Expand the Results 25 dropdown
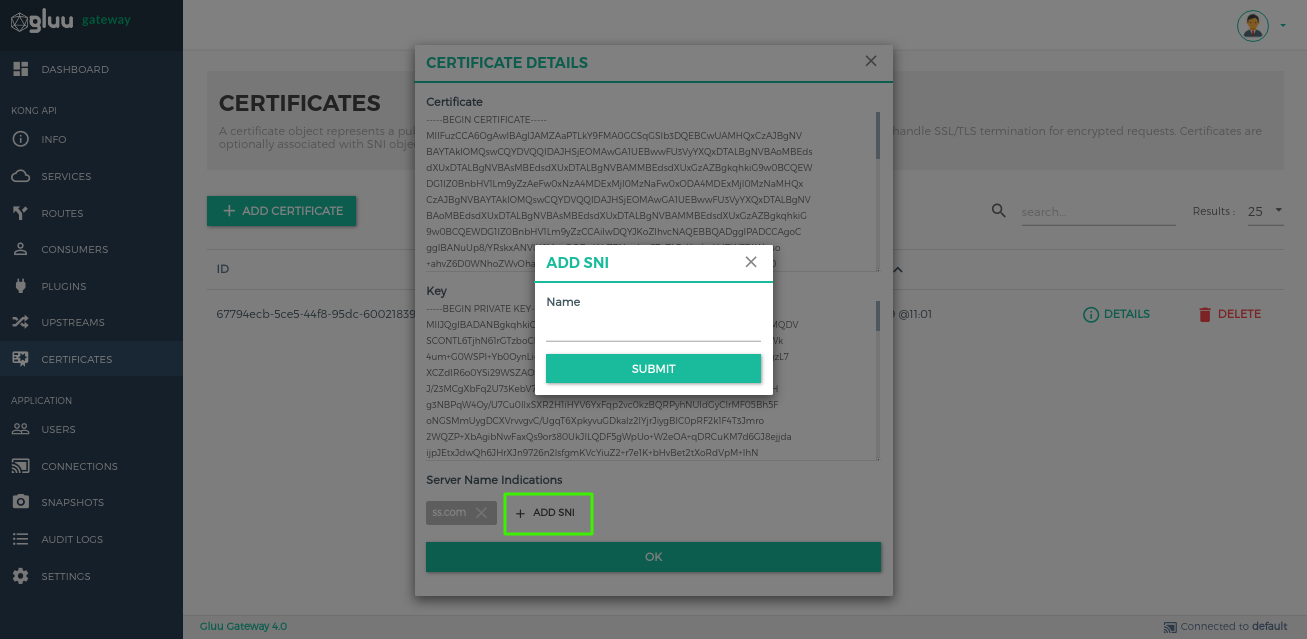Screen dimensions: 1307x639 point(1265,211)
